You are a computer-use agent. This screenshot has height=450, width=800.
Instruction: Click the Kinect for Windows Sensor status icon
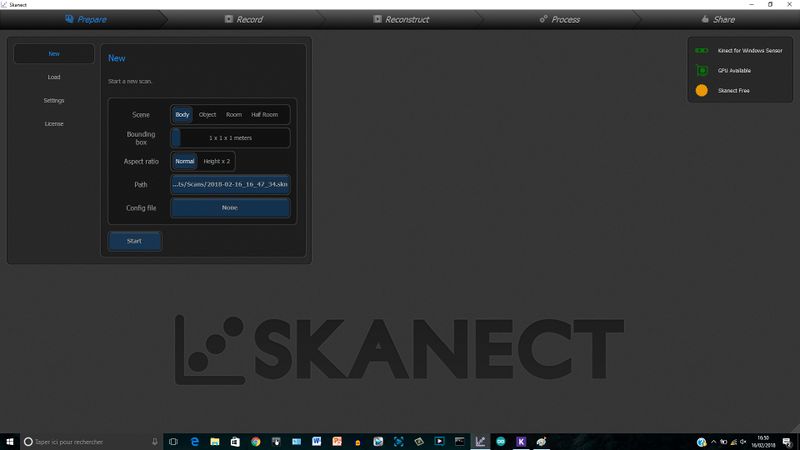701,50
